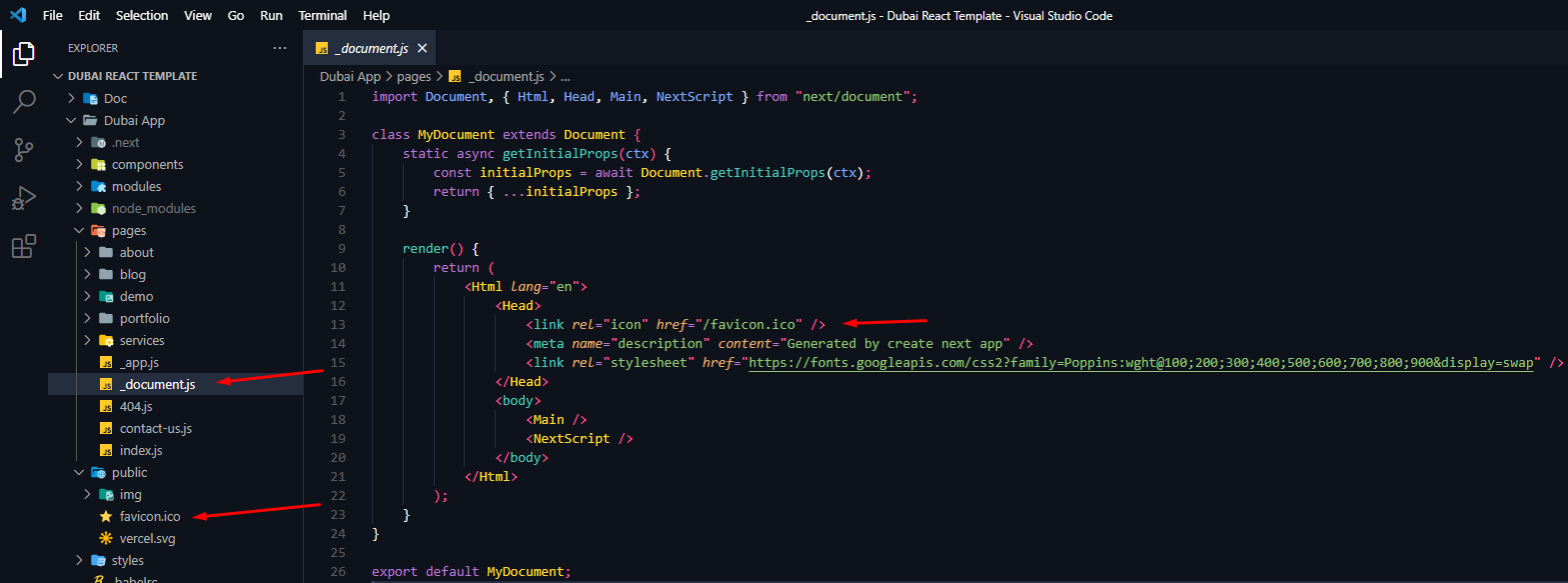This screenshot has width=1568, height=583.
Task: Click JS icon on _document.js tab
Action: tap(322, 48)
